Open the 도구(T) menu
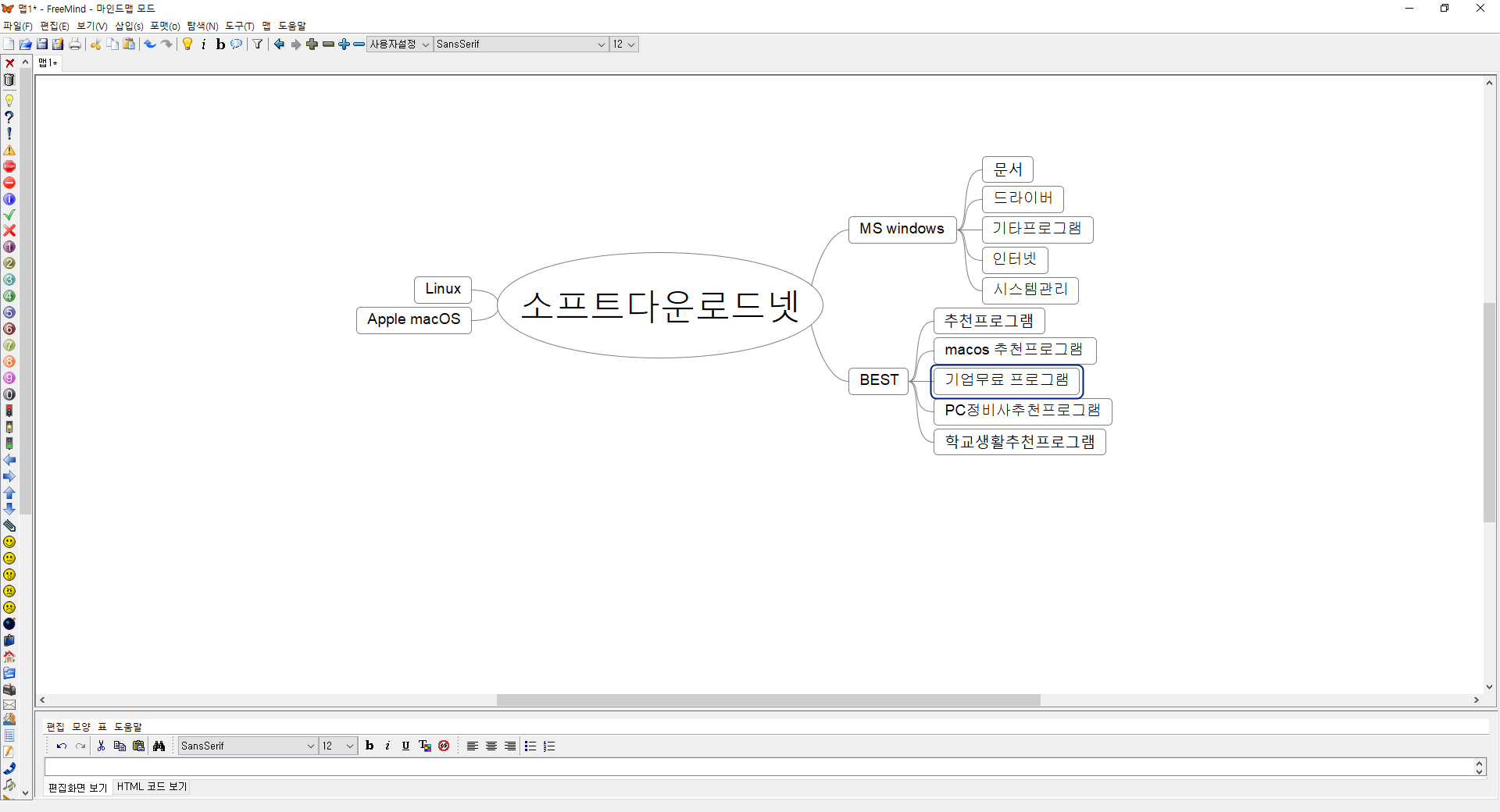 pyautogui.click(x=240, y=26)
